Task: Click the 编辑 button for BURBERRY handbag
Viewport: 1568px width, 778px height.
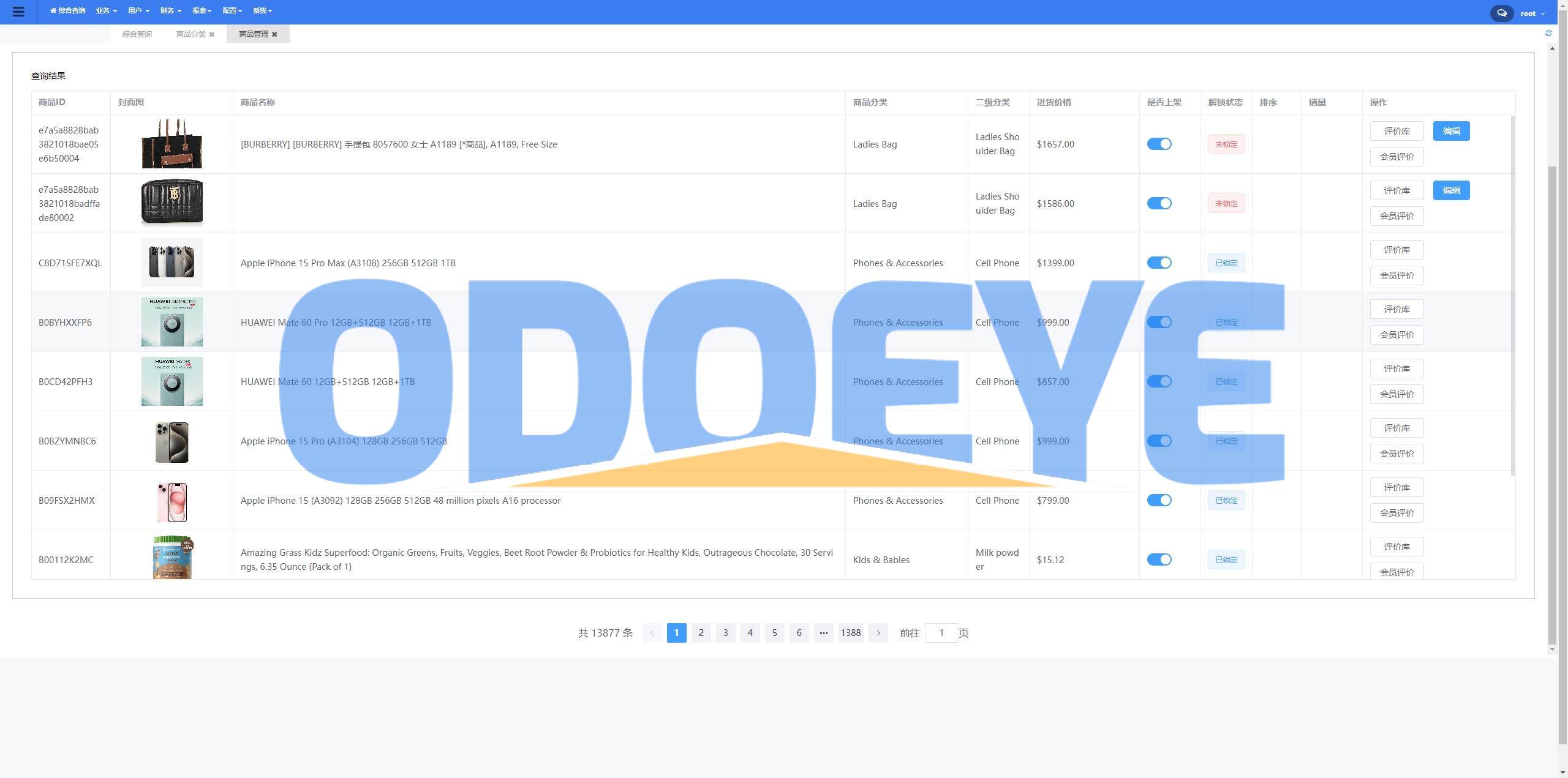Action: click(x=1451, y=131)
